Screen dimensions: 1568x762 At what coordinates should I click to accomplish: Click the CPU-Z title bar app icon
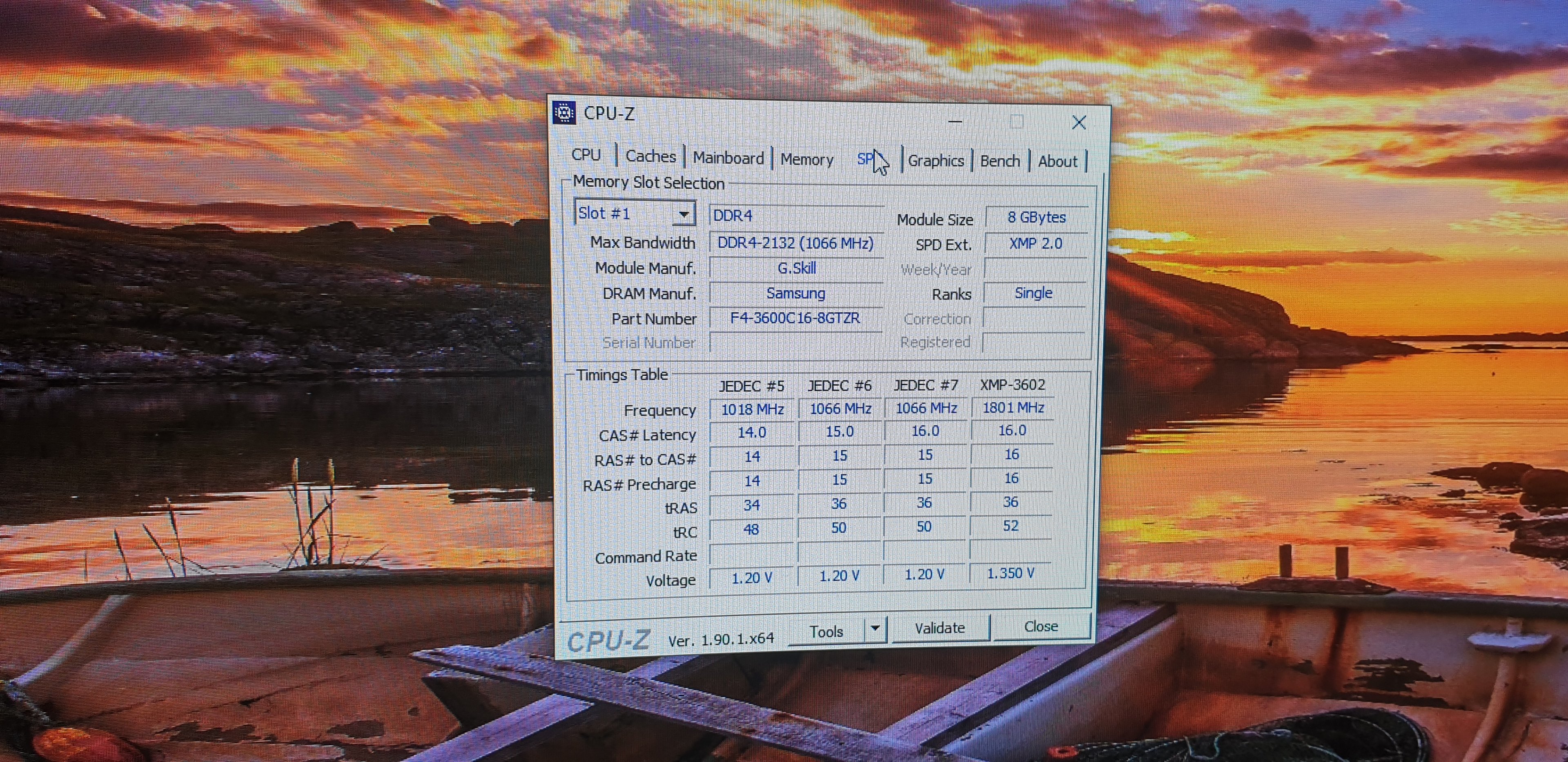click(564, 113)
